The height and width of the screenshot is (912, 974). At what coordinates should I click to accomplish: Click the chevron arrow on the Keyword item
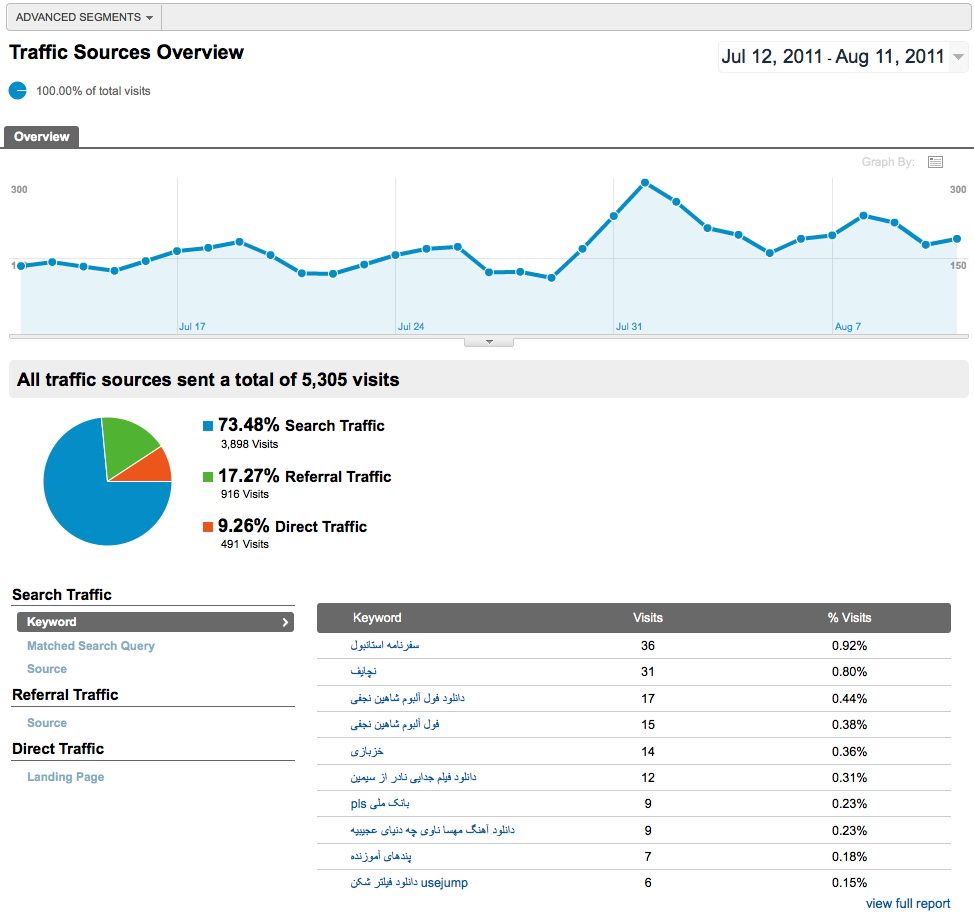tap(285, 622)
